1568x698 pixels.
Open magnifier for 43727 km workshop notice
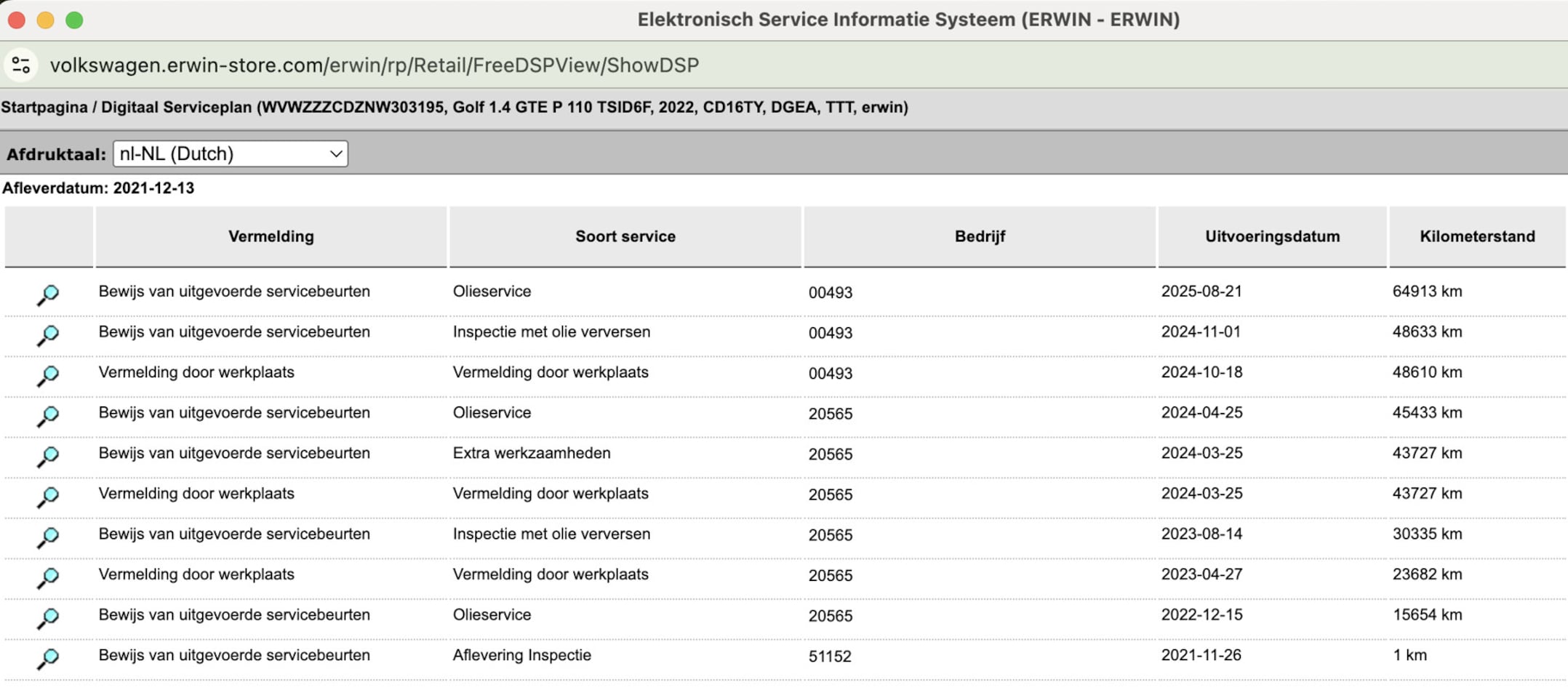[x=48, y=497]
